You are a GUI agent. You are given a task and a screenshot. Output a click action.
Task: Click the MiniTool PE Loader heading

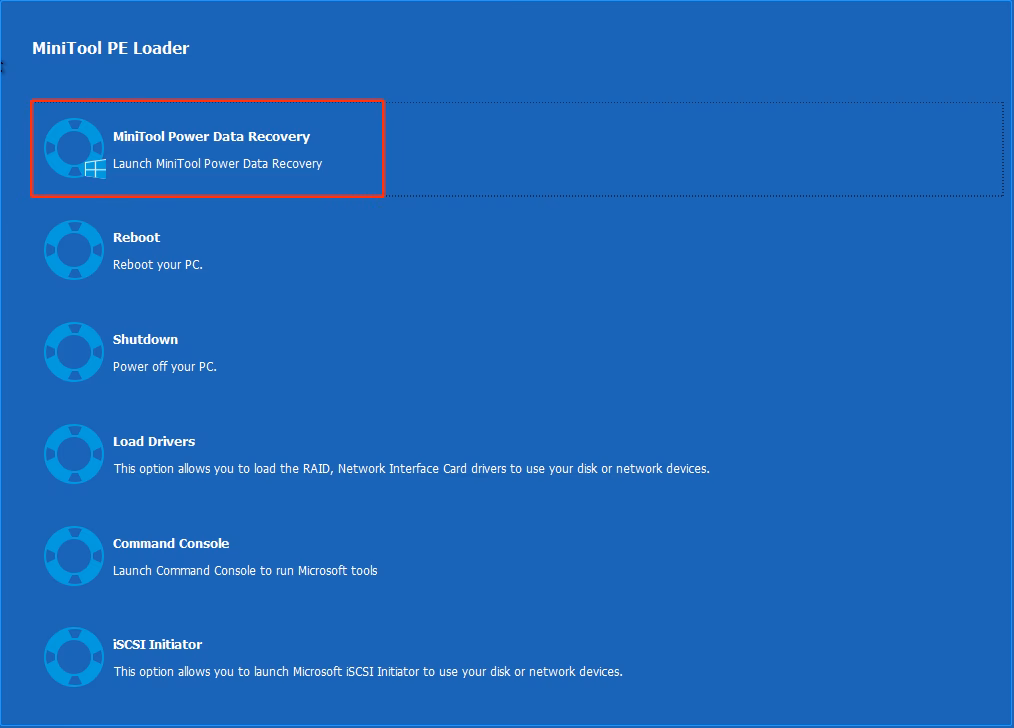(x=111, y=48)
